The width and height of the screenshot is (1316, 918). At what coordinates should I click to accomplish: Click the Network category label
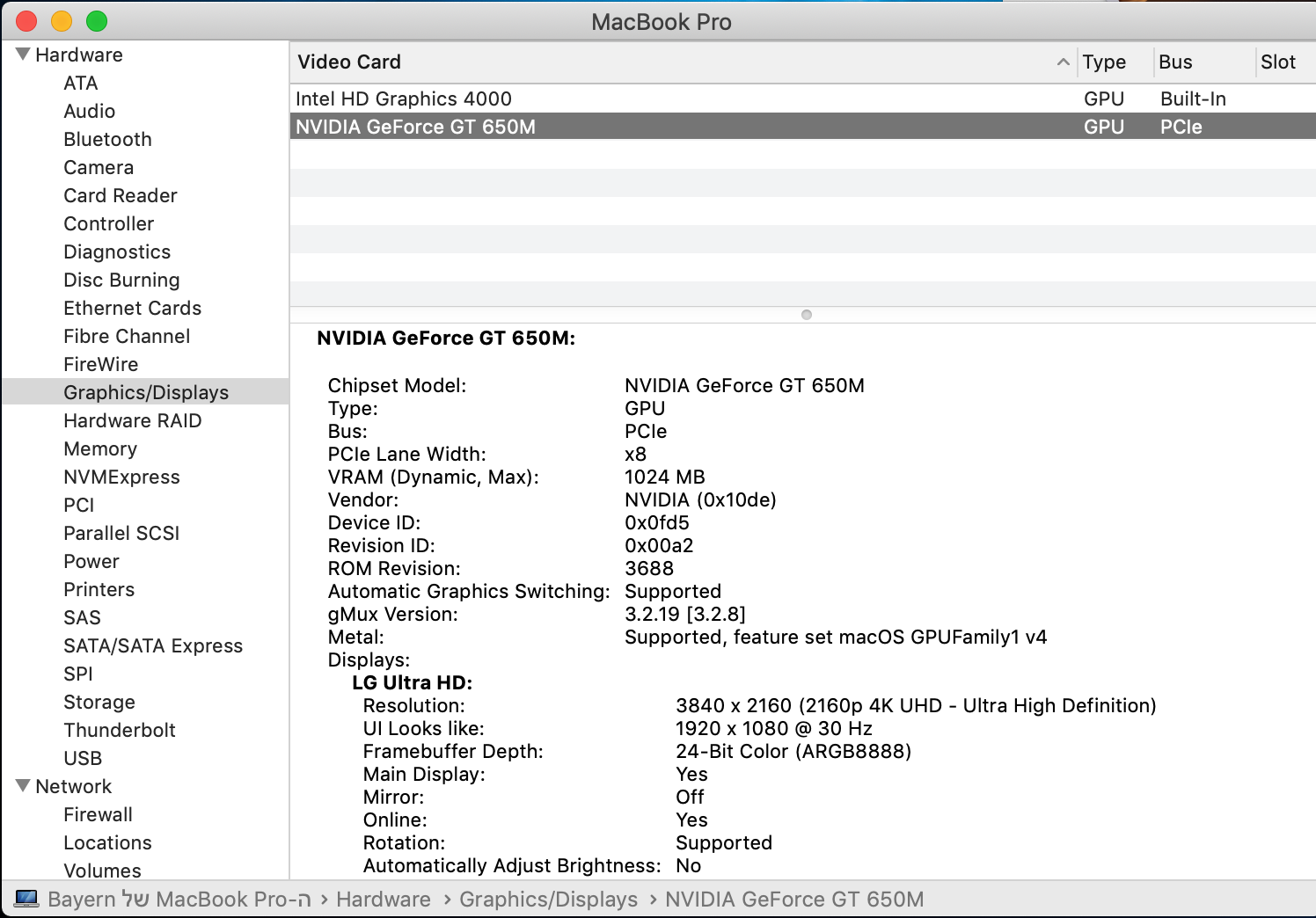click(74, 786)
